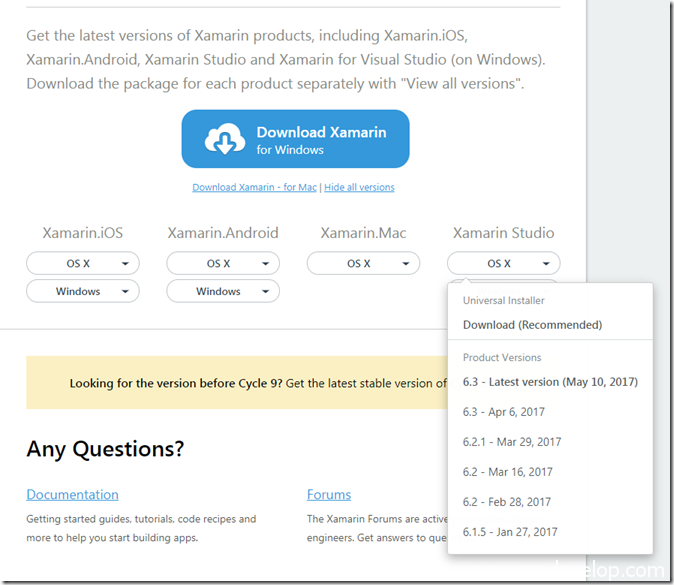Expand the Xamarin.iOS Windows dropdown
Screen dimensions: 674x585
(x=82, y=291)
